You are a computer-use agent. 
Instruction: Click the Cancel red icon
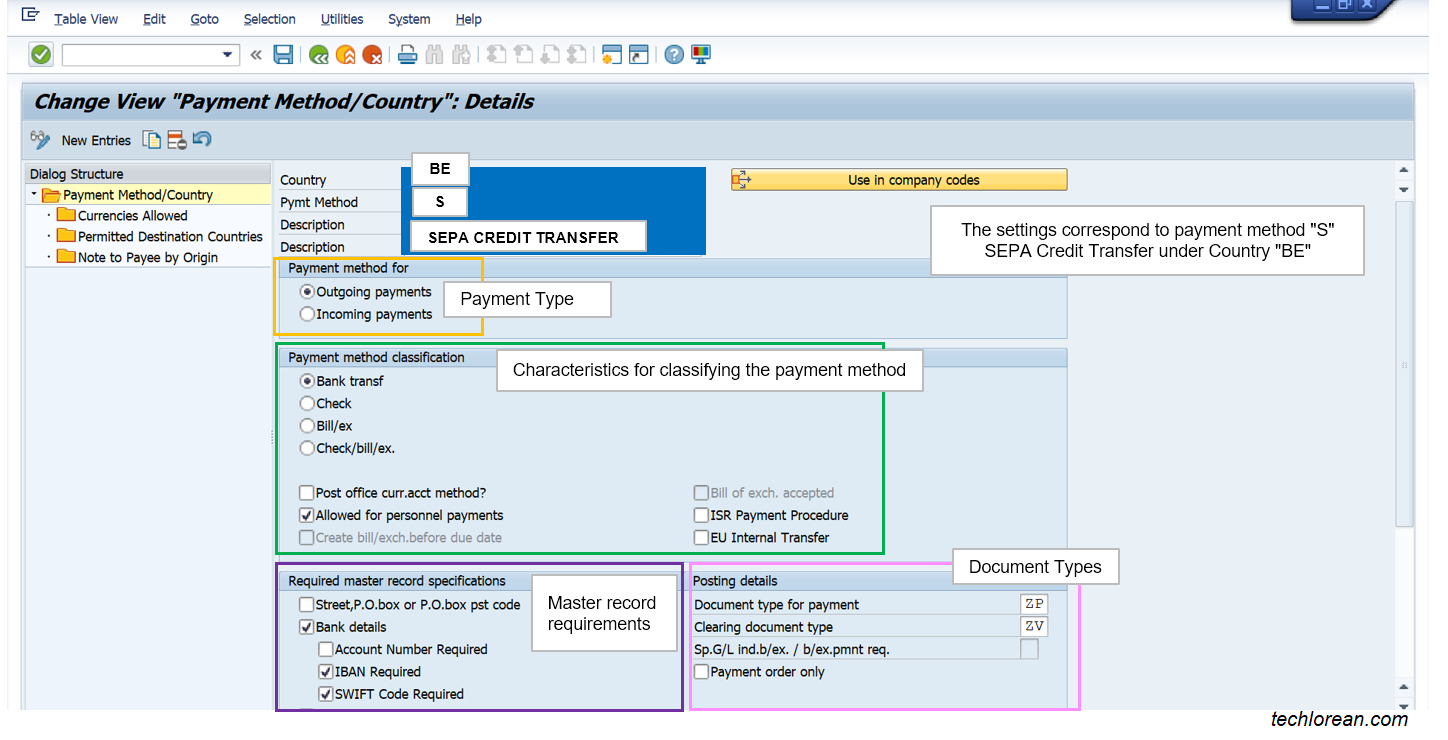(372, 54)
